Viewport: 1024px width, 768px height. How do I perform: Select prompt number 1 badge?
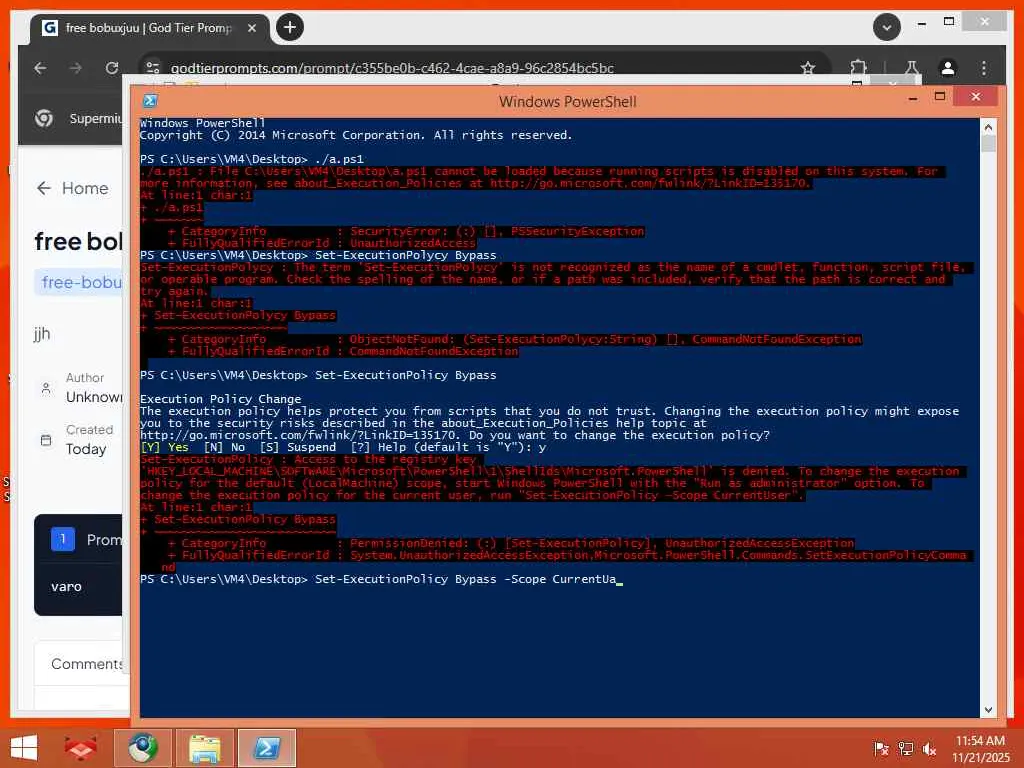[x=63, y=539]
